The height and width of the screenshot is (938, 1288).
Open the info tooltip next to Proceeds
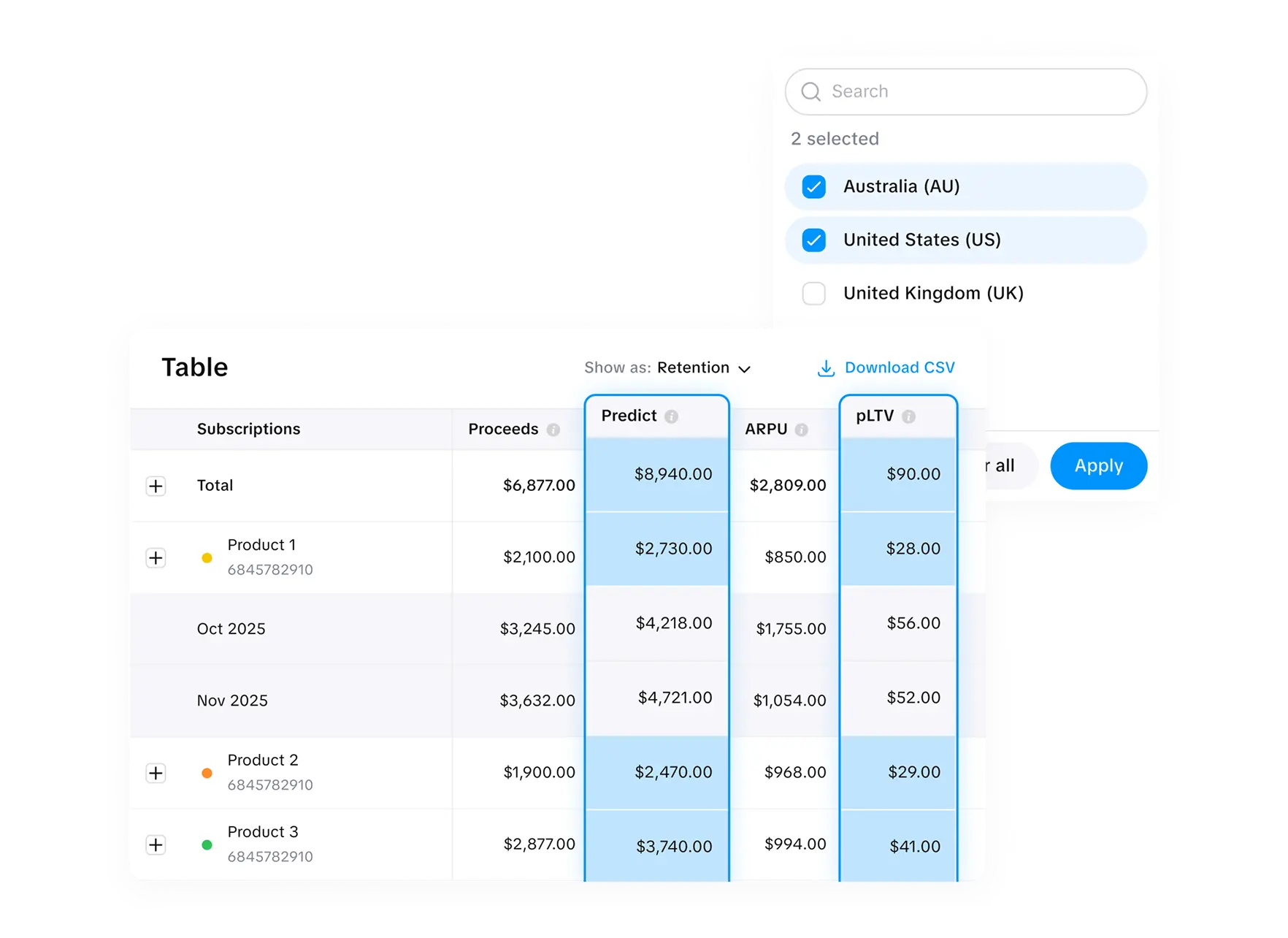click(x=553, y=430)
